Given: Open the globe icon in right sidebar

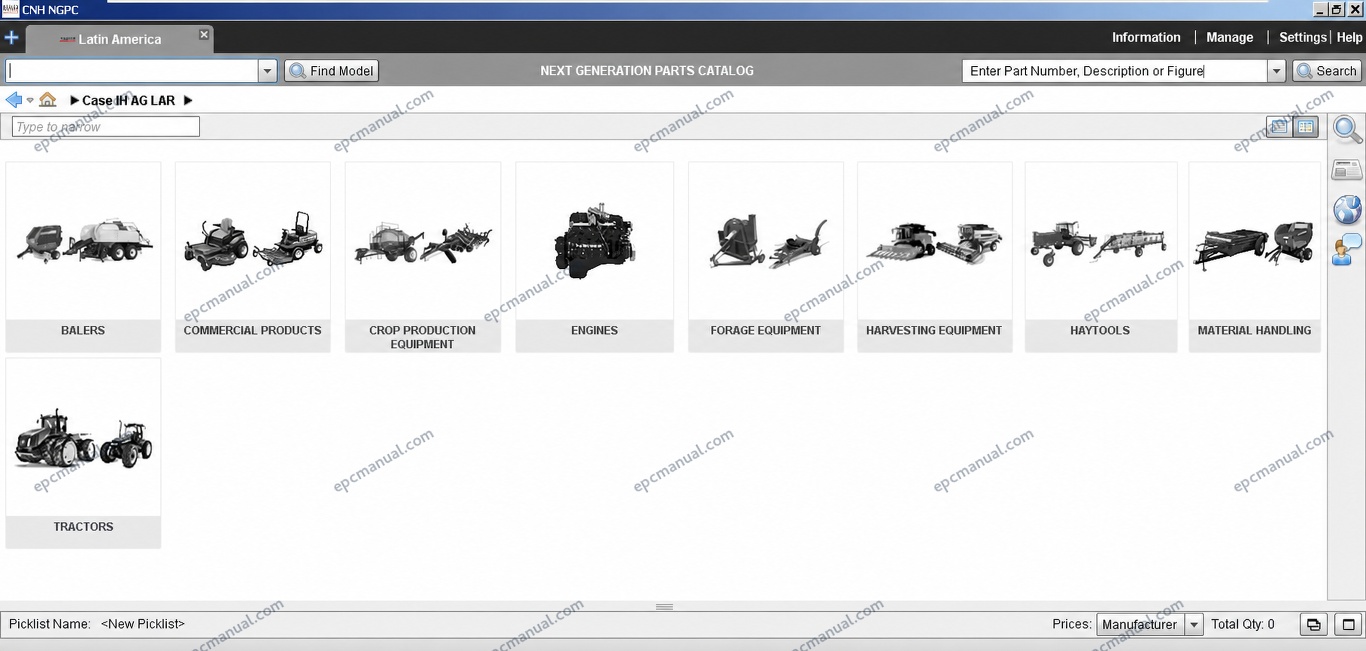Looking at the screenshot, I should pyautogui.click(x=1347, y=210).
